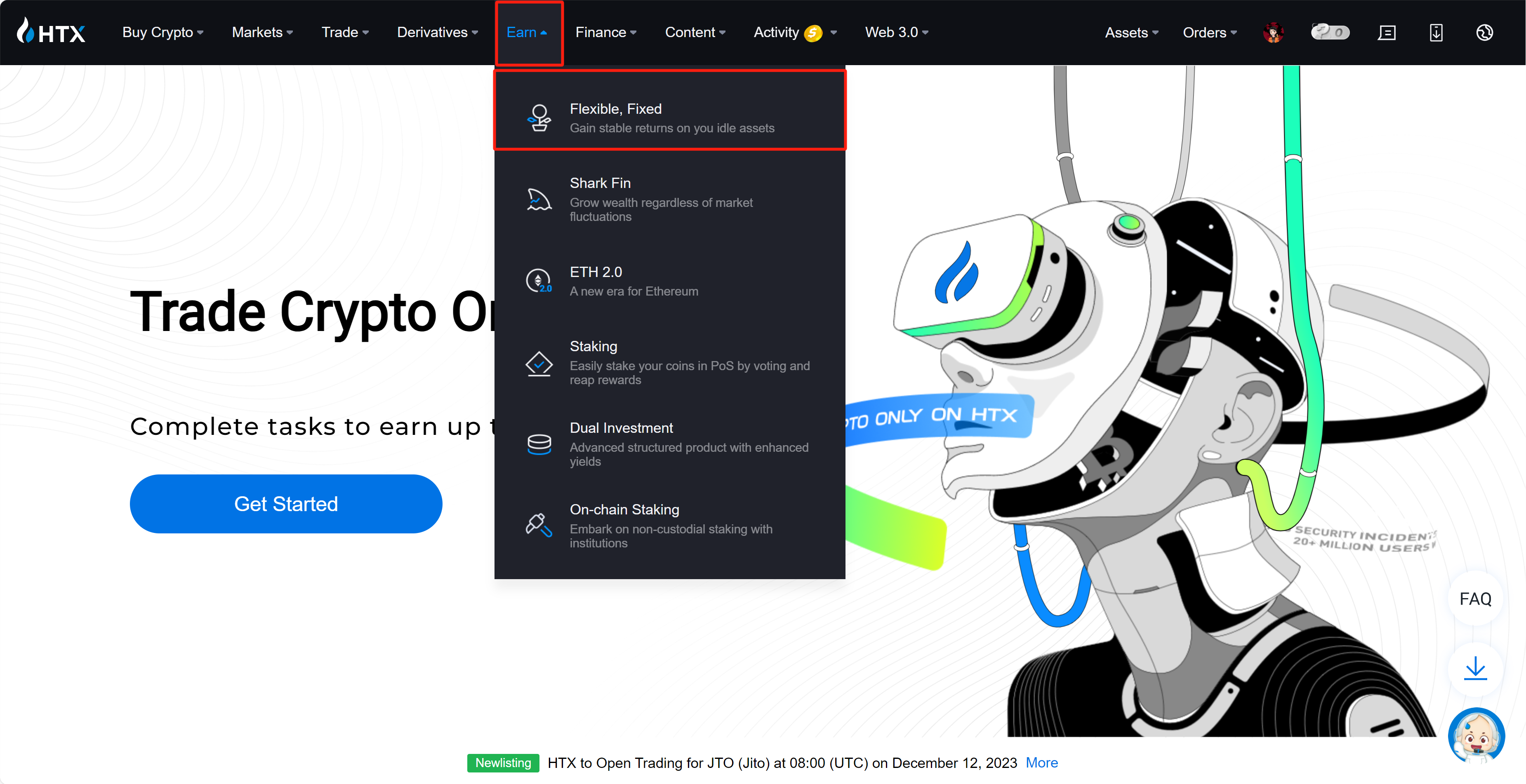
Task: Click the points pill showing 0
Action: pyautogui.click(x=1330, y=32)
